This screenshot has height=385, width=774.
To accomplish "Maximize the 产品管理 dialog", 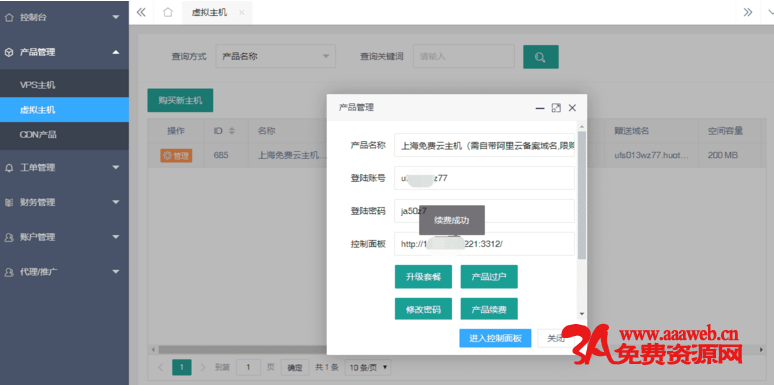I will pos(556,108).
